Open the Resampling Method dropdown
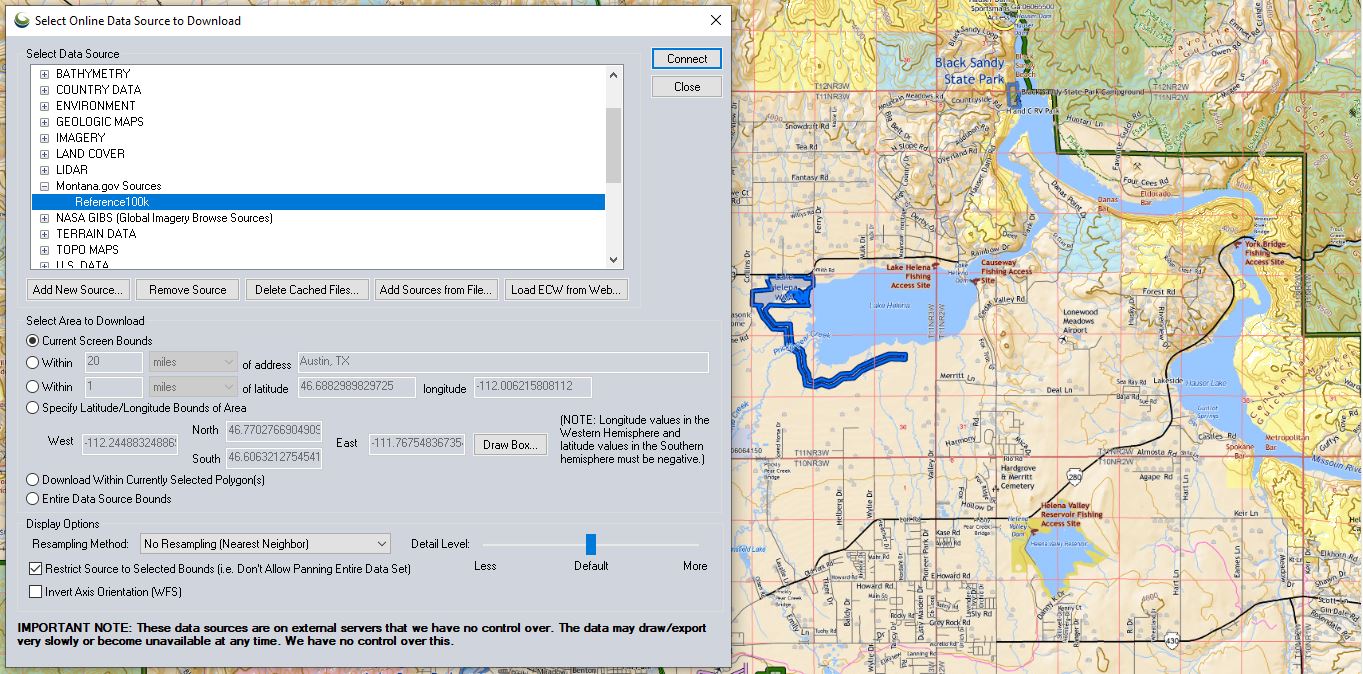Viewport: 1363px width, 674px height. 265,544
